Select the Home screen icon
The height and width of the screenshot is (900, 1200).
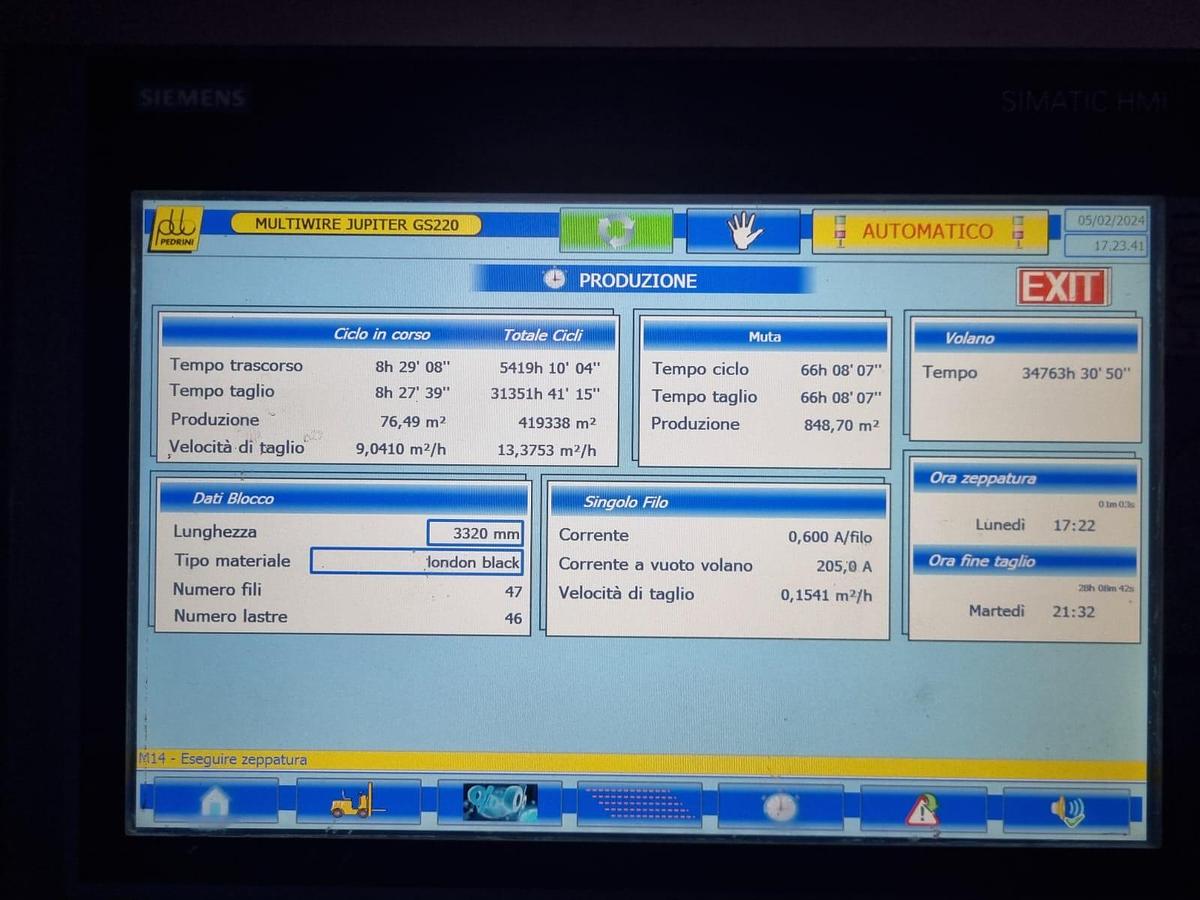pos(215,800)
